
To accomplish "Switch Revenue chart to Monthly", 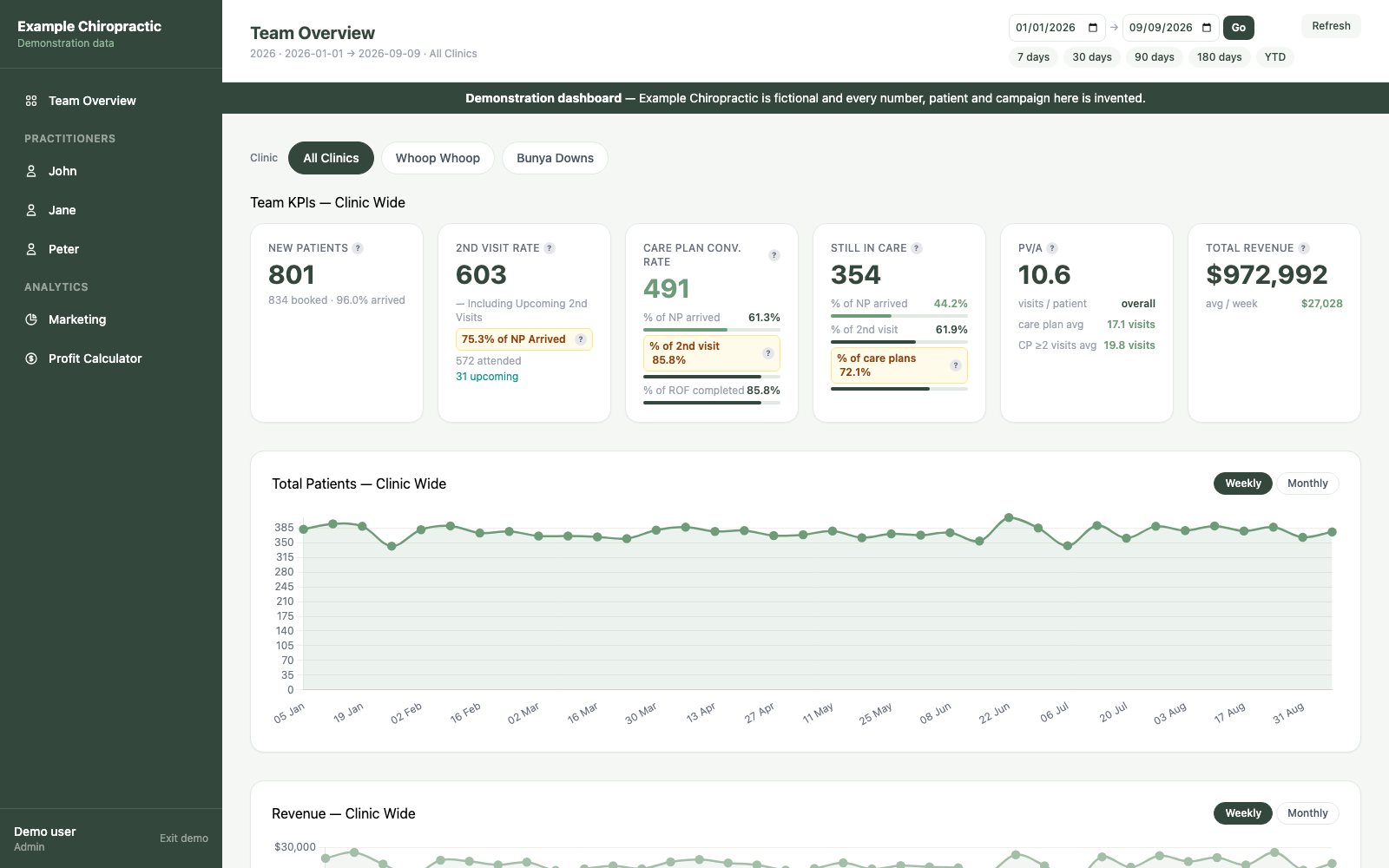I will [1307, 813].
